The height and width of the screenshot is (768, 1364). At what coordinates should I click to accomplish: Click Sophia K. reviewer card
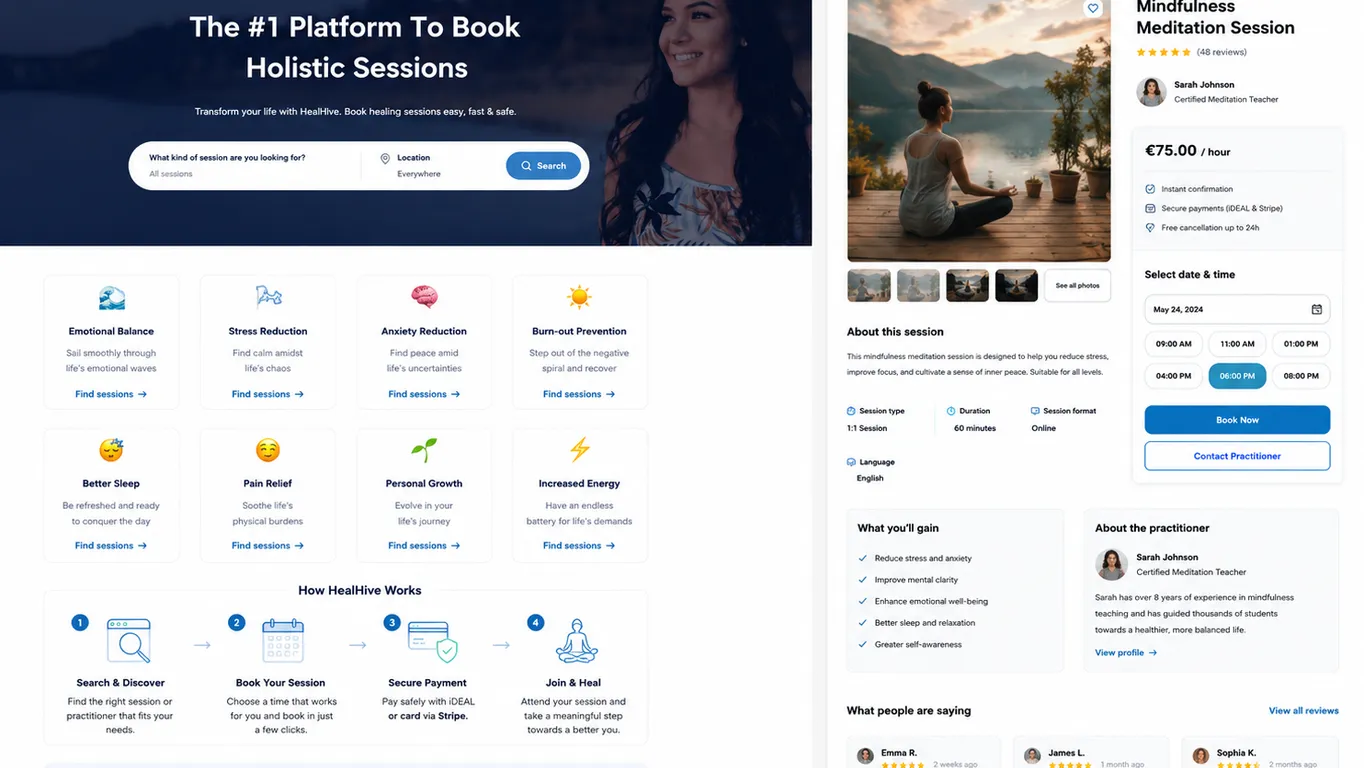click(x=1259, y=753)
